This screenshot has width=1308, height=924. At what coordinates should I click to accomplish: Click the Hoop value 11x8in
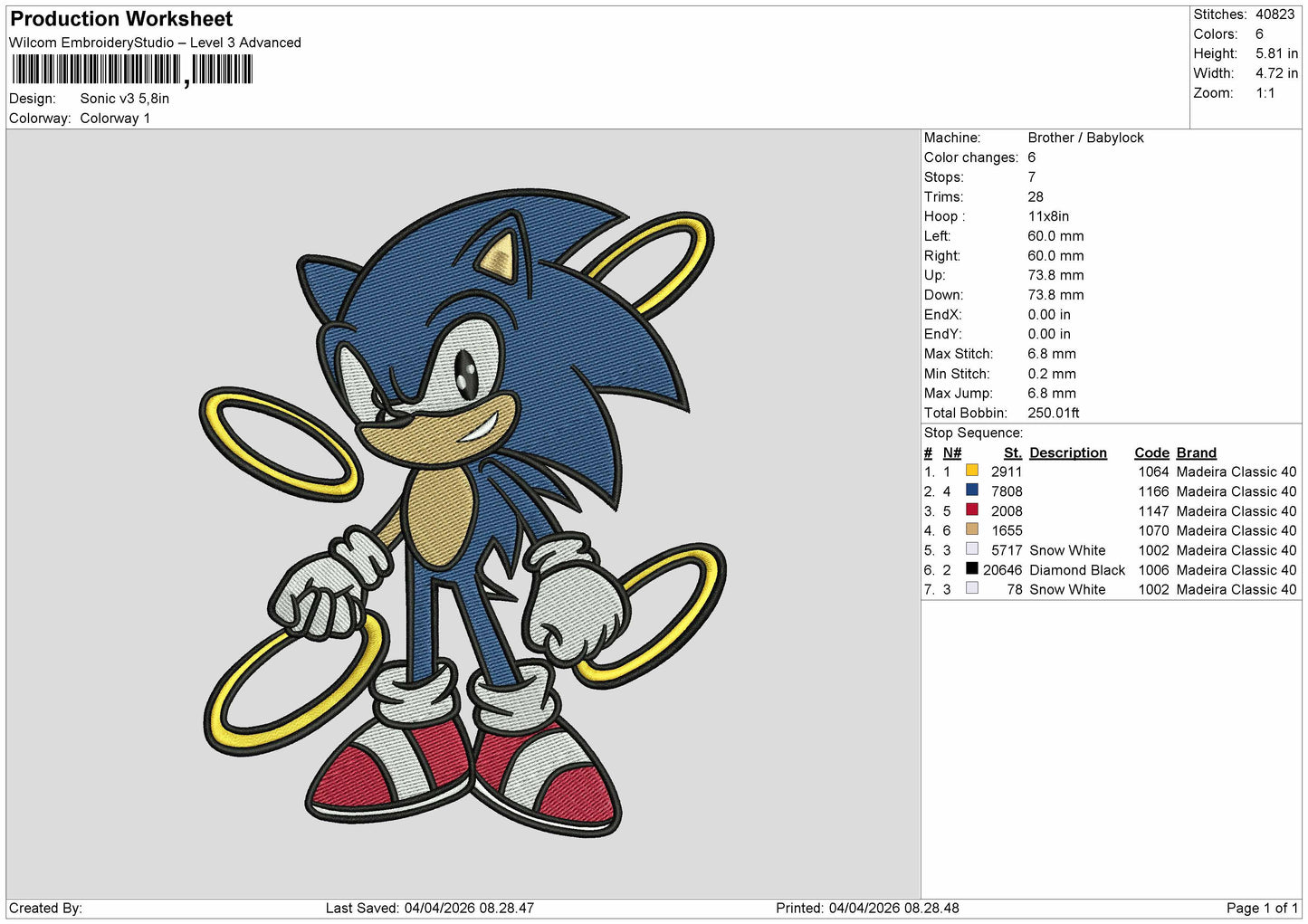[1048, 216]
